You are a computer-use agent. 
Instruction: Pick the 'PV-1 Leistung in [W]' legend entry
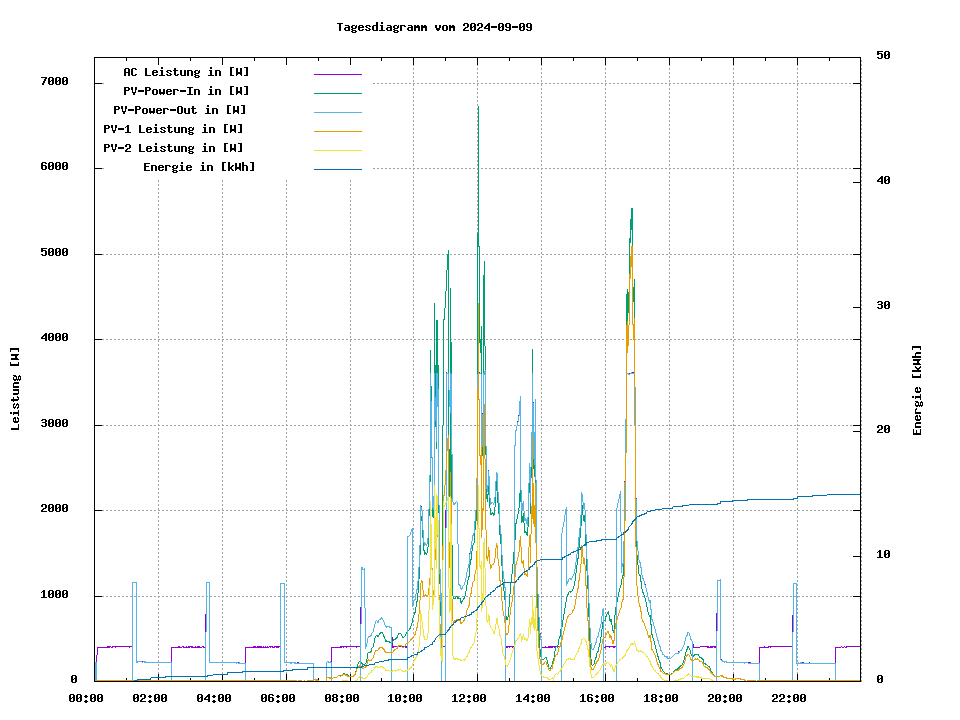click(173, 129)
